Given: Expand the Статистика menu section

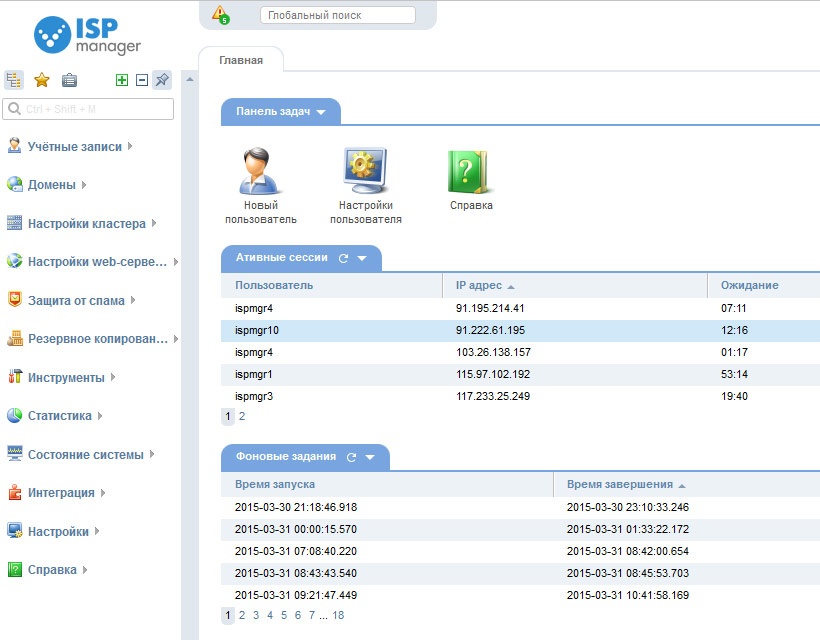Looking at the screenshot, I should pyautogui.click(x=59, y=416).
